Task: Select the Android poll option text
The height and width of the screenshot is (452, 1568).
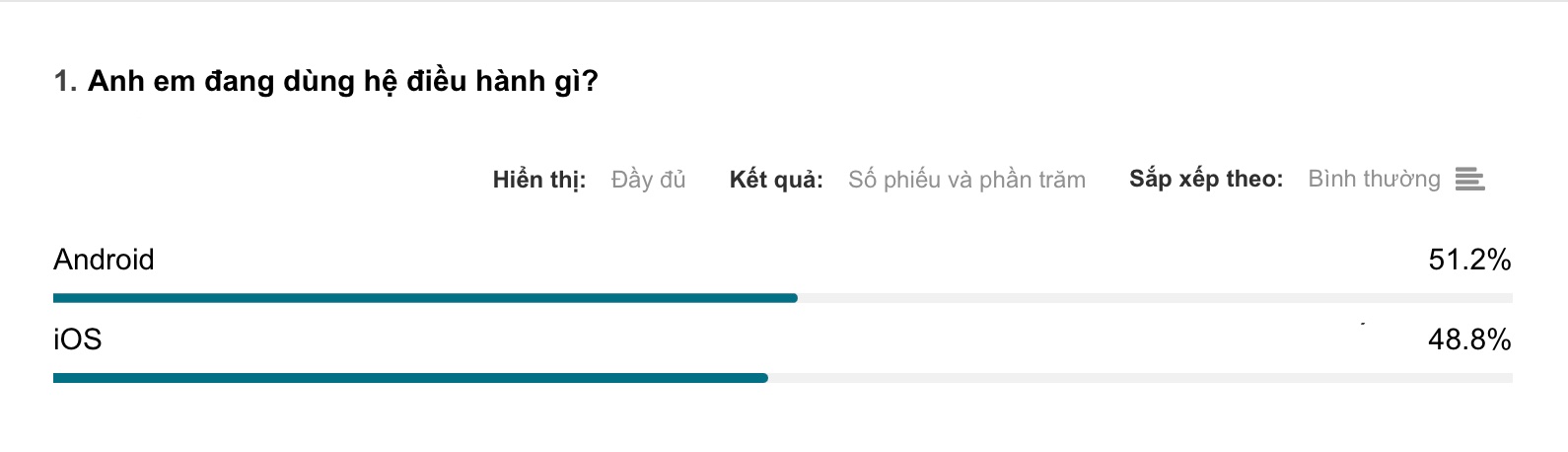Action: point(104,260)
